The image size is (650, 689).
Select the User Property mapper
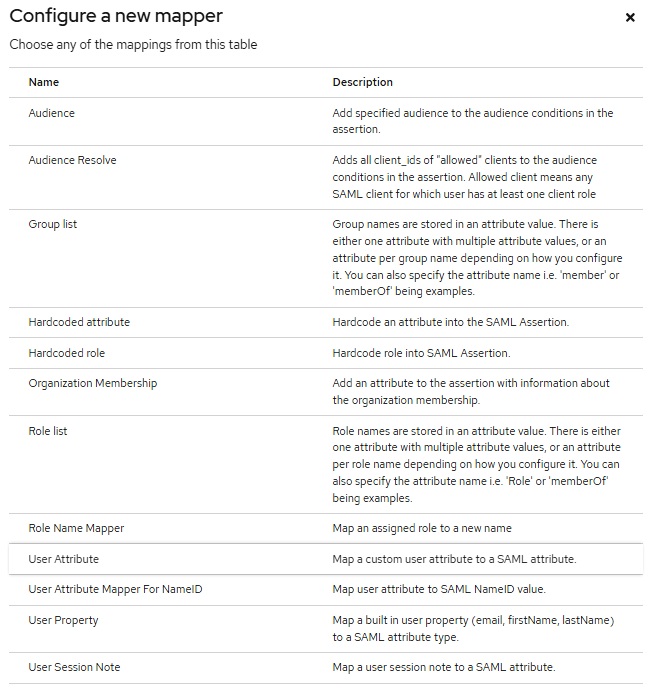pyautogui.click(x=326, y=629)
